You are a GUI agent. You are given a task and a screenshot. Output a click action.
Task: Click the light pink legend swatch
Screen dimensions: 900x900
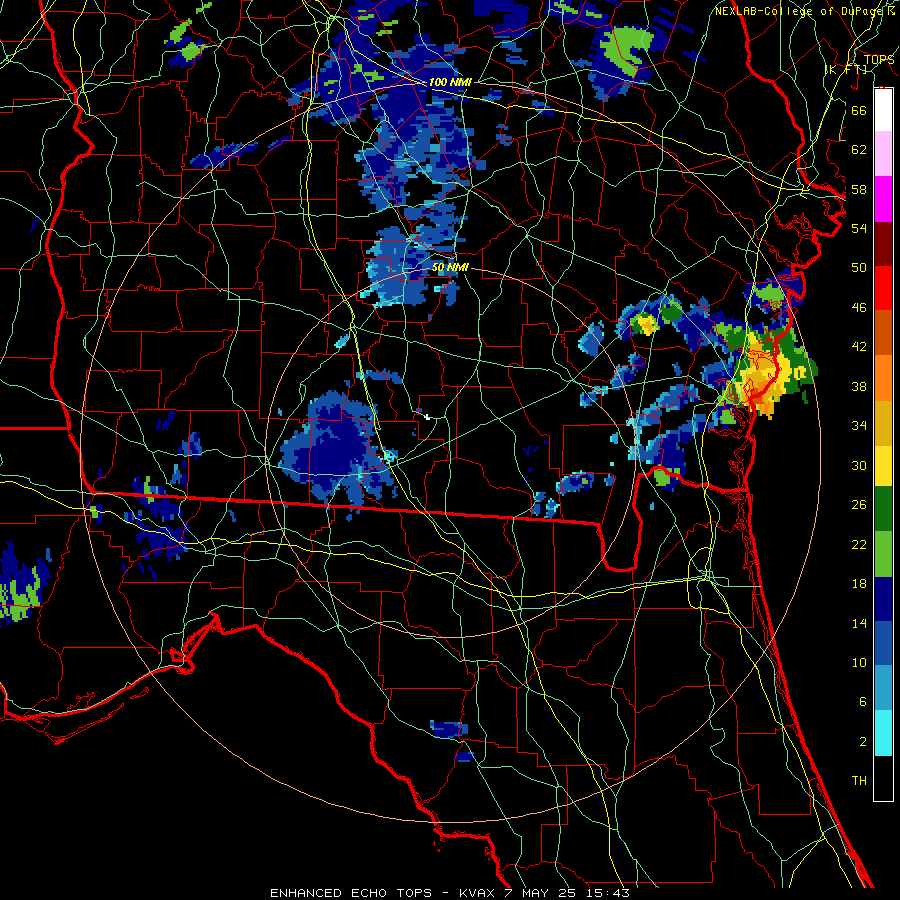(883, 154)
